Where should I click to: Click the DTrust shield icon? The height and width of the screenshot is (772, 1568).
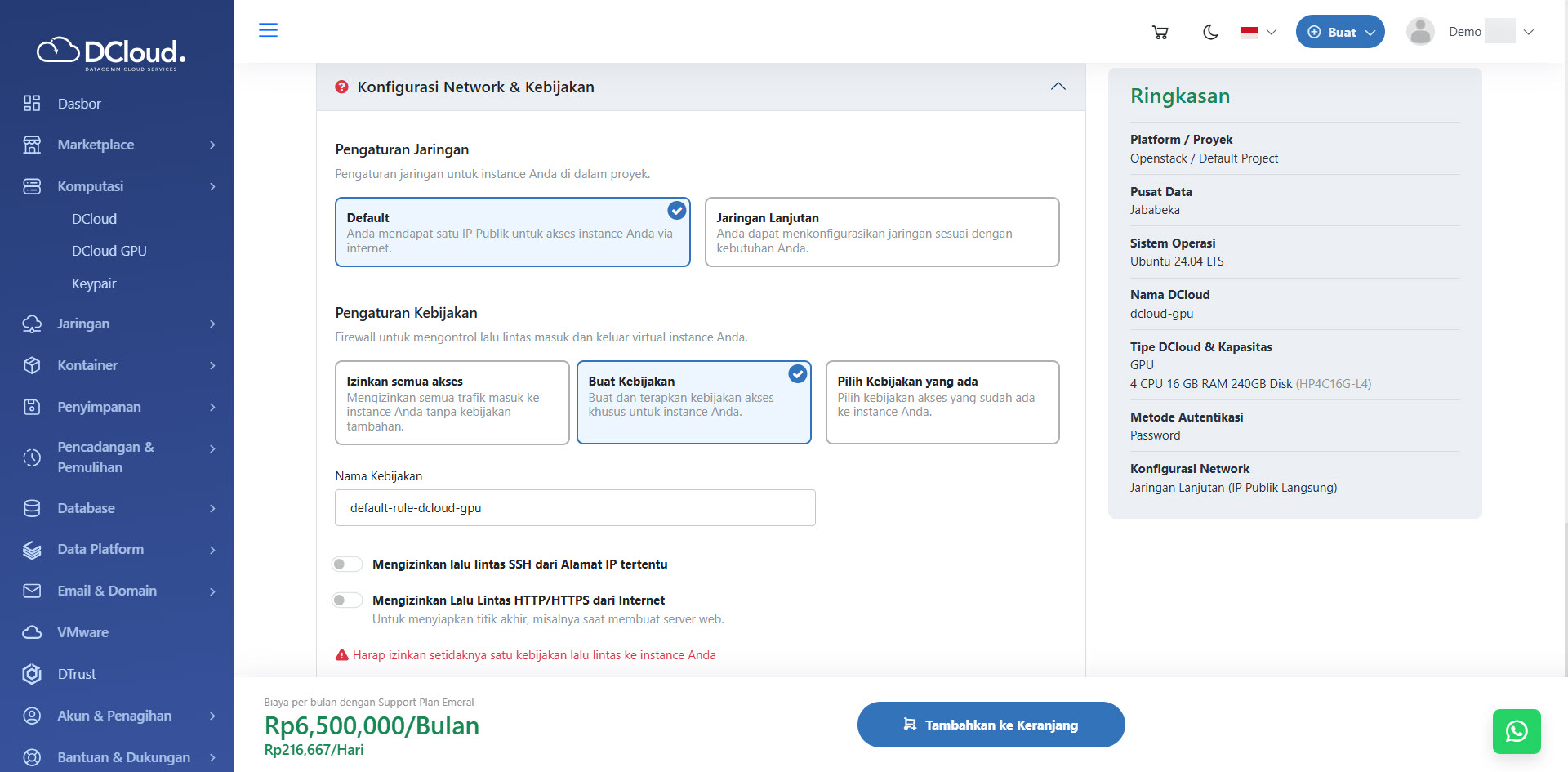point(32,674)
